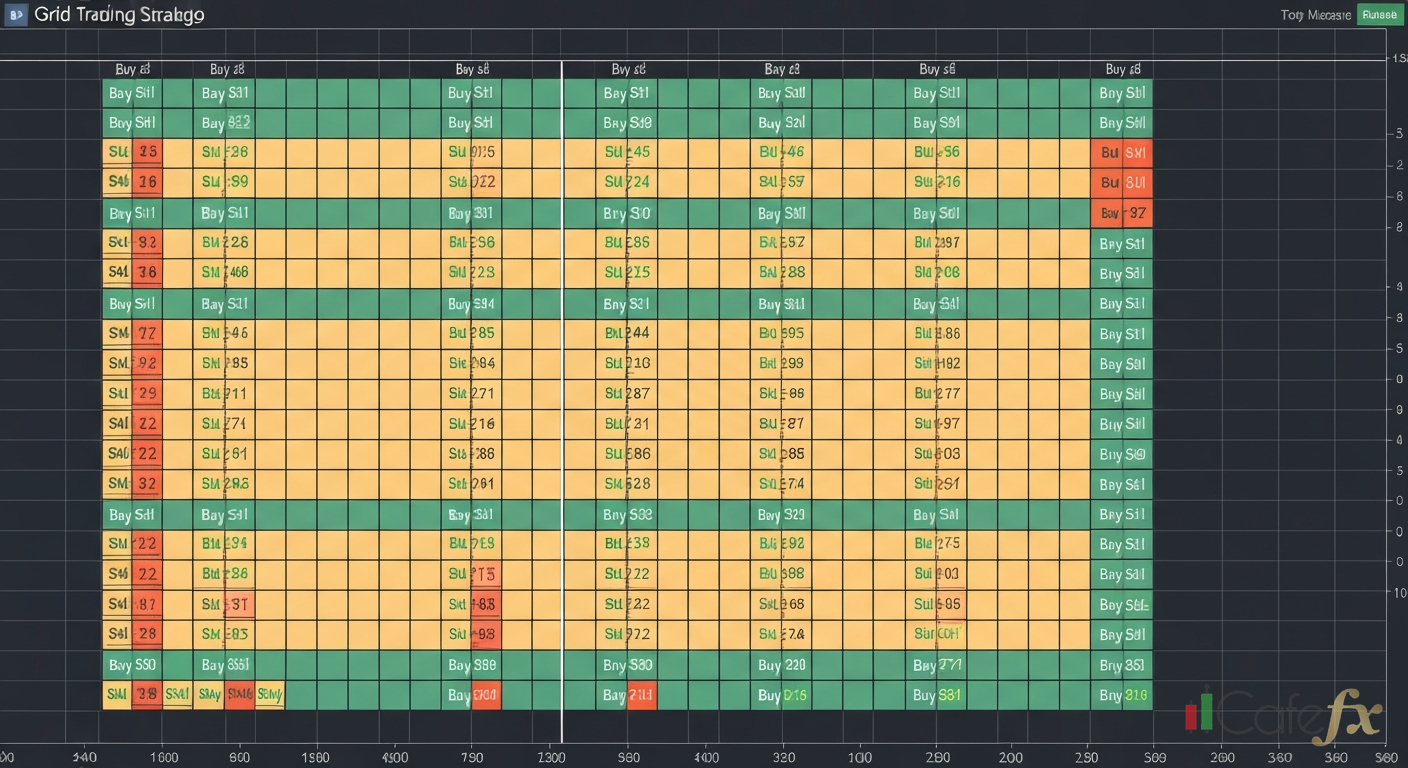Open the middle Buy Sell column header
Image resolution: width=1408 pixels, height=768 pixels.
tap(628, 69)
